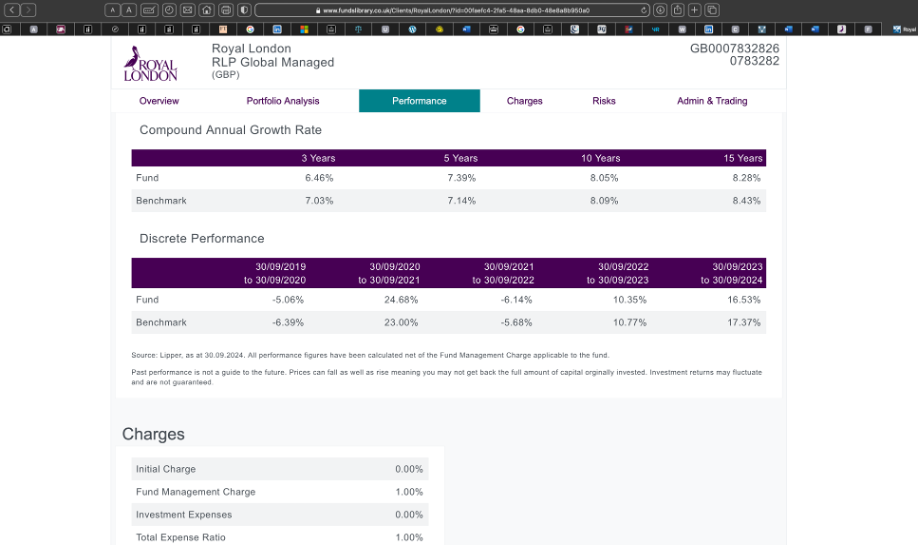Click the Benchmark 10-year value 8.09%
This screenshot has height=546, width=918.
(604, 201)
